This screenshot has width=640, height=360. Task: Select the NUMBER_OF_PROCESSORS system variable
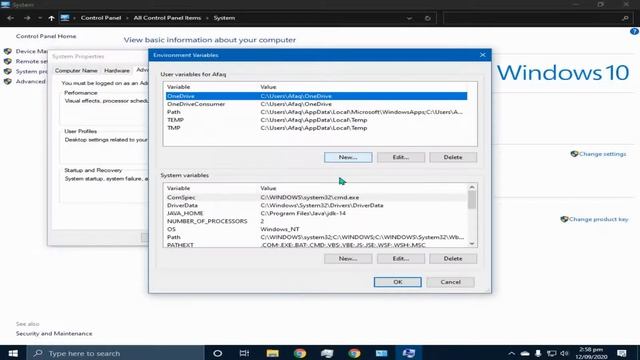pos(316,221)
